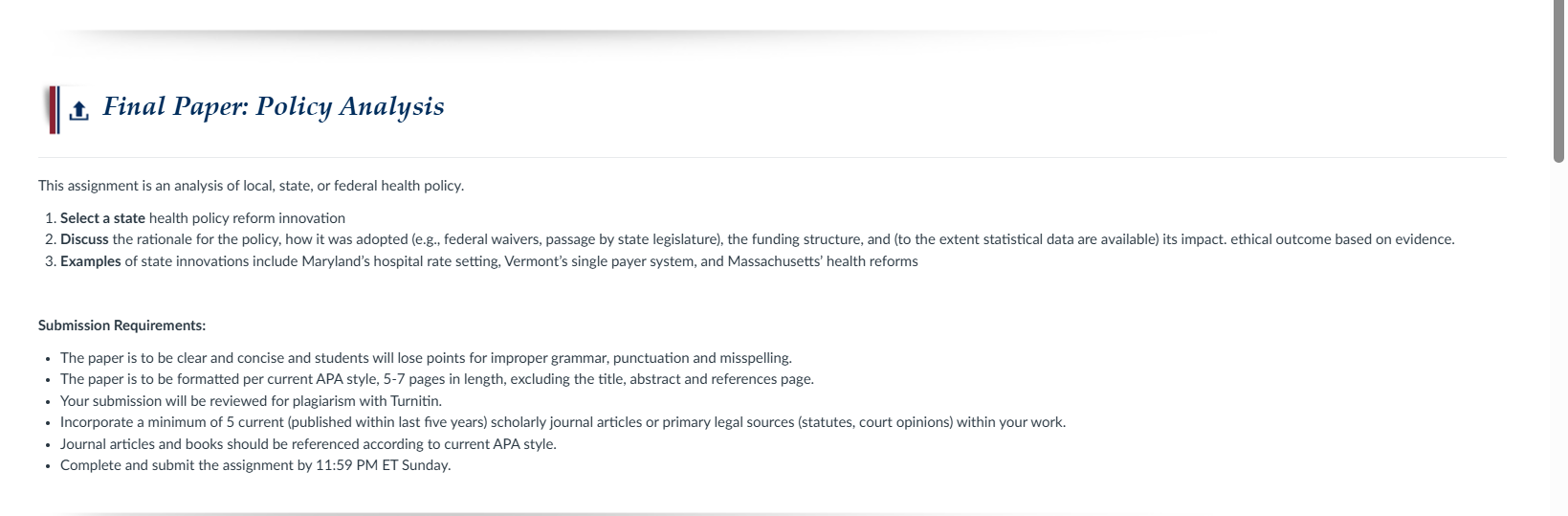Image resolution: width=1568 pixels, height=516 pixels.
Task: Click the vertical scrollbar thumb on right
Action: point(1559,81)
